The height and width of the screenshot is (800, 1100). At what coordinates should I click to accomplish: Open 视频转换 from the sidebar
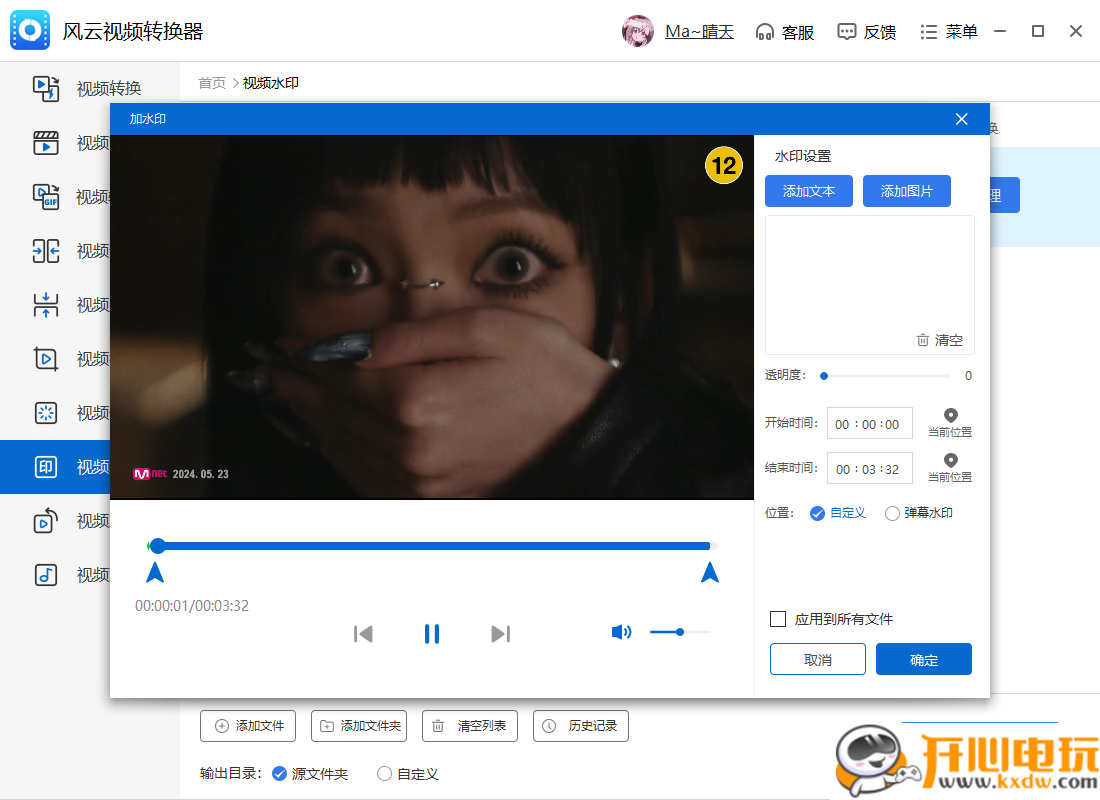coord(88,88)
